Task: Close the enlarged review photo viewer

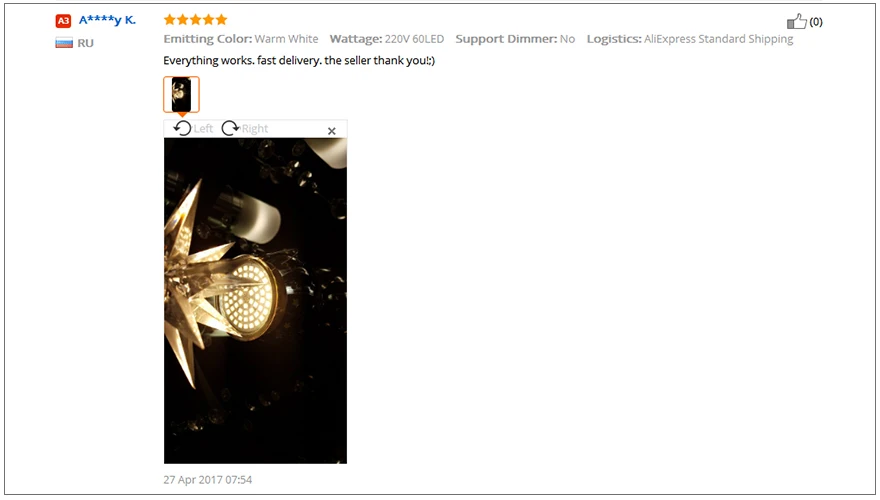Action: pos(332,131)
